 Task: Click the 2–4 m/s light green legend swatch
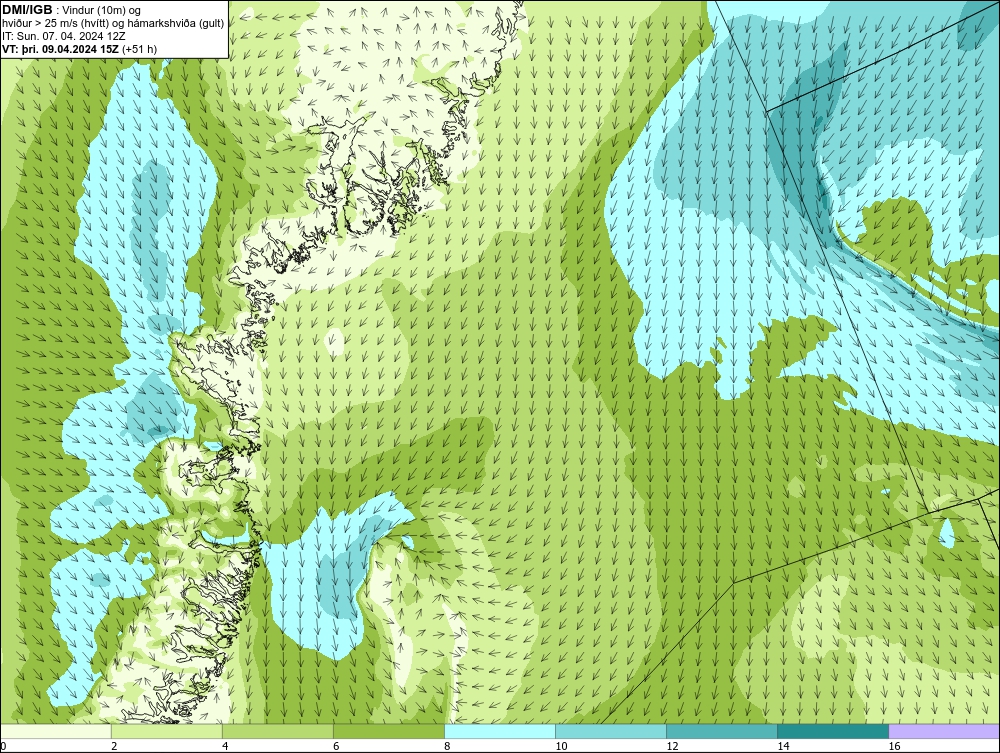166,731
